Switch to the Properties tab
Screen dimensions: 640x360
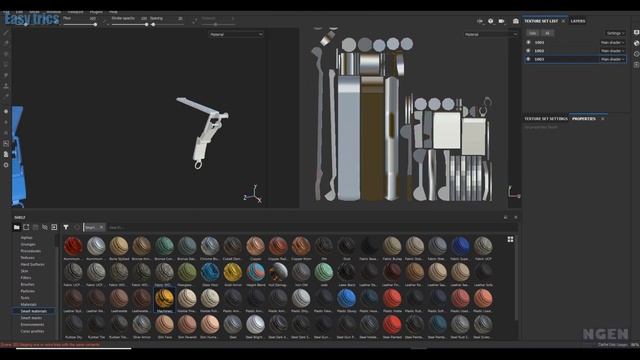pos(584,119)
